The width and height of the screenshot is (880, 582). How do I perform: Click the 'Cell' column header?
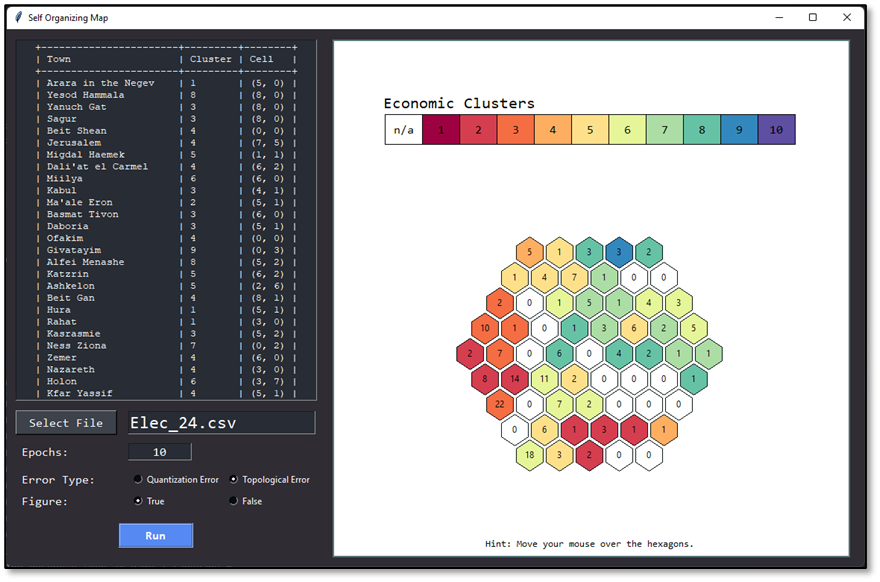point(262,59)
